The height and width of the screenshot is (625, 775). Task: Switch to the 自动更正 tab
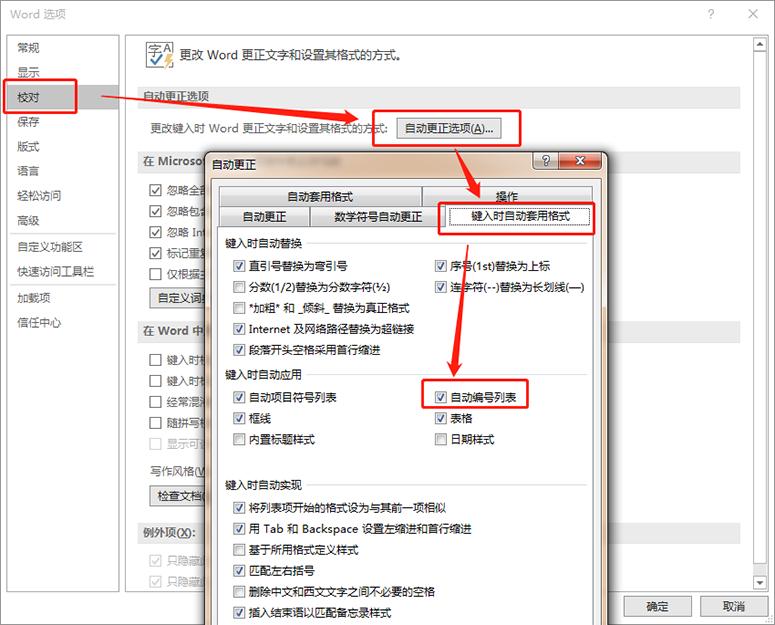click(264, 217)
